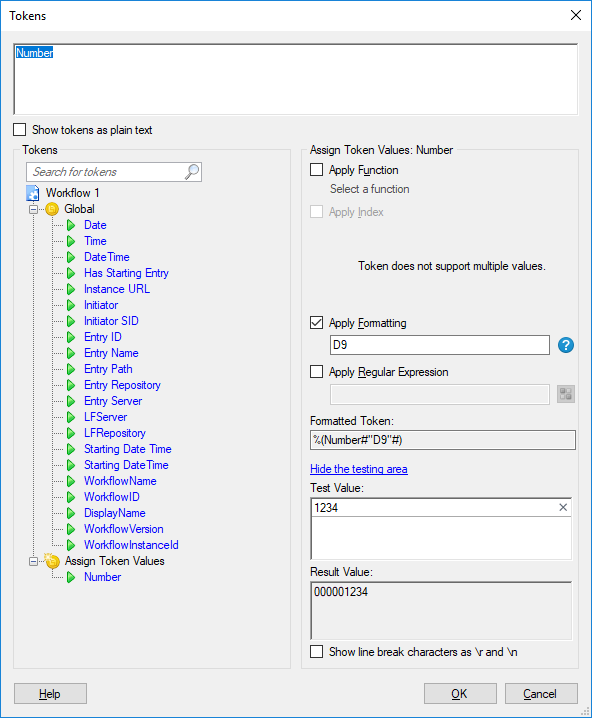This screenshot has height=718, width=592.
Task: Uncheck the Apply Formatting checkbox
Action: [316, 323]
